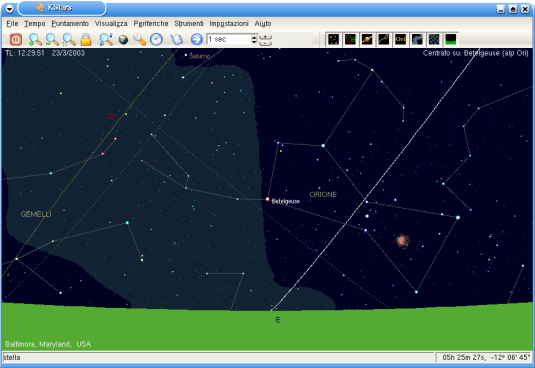Toggle Milky Way display icon
This screenshot has width=535, height=368.
point(417,40)
